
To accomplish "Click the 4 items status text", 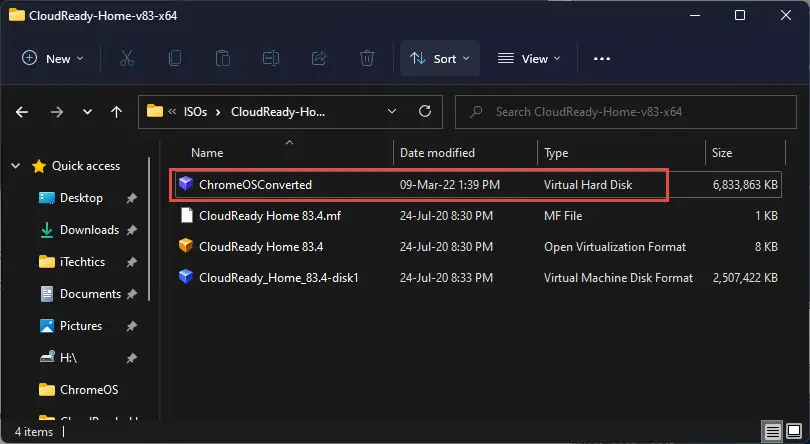I will [x=34, y=432].
